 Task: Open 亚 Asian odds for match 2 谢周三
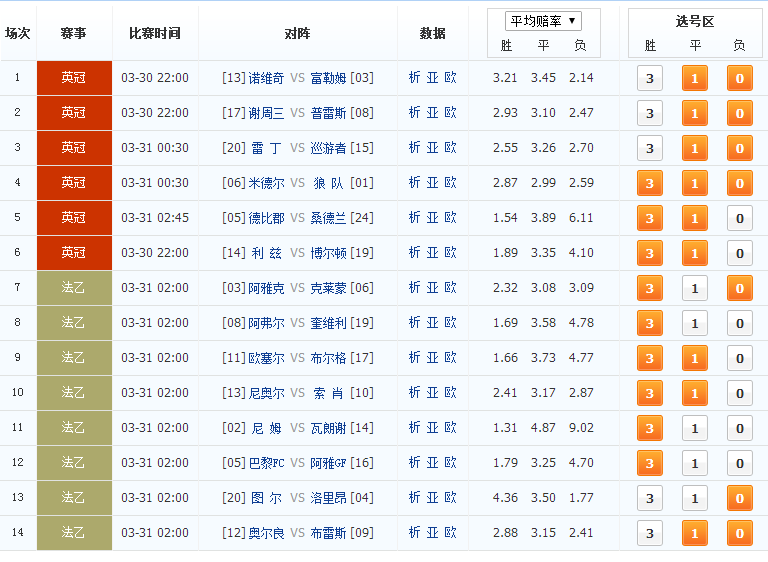click(432, 113)
